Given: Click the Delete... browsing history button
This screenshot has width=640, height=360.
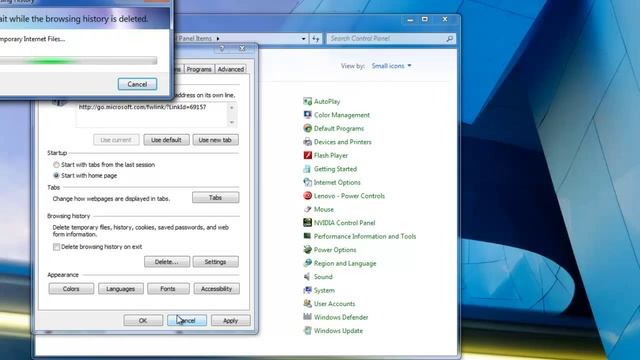Looking at the screenshot, I should coord(167,262).
